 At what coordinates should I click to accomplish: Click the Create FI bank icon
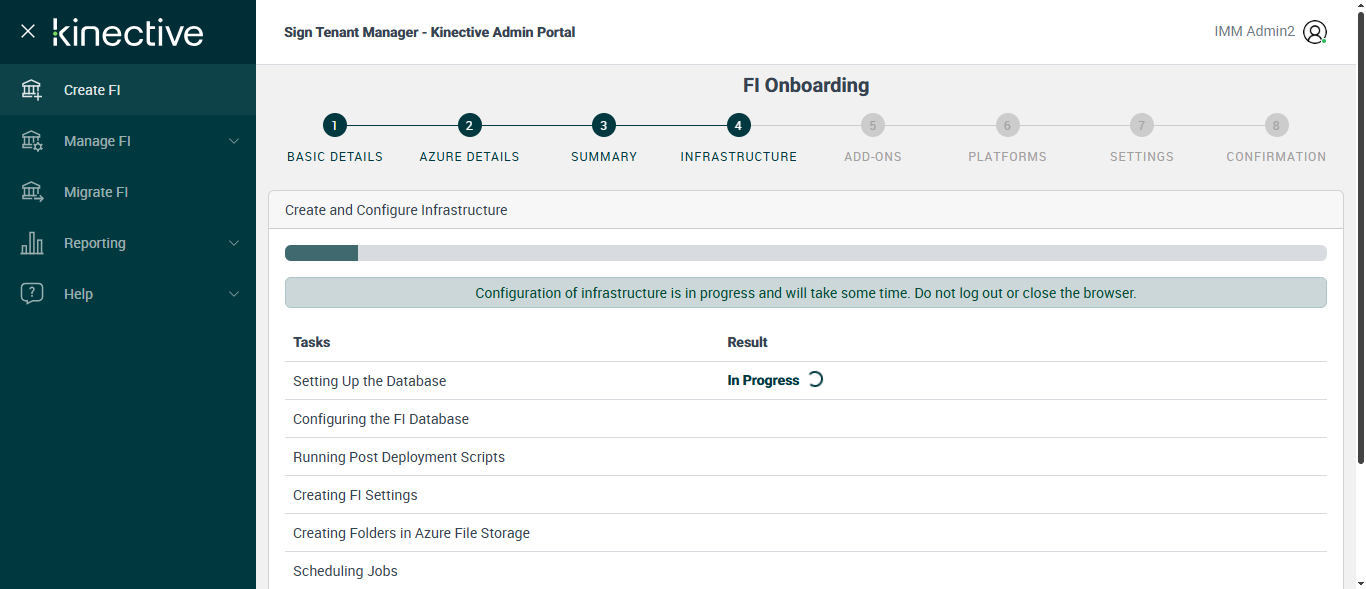click(32, 90)
